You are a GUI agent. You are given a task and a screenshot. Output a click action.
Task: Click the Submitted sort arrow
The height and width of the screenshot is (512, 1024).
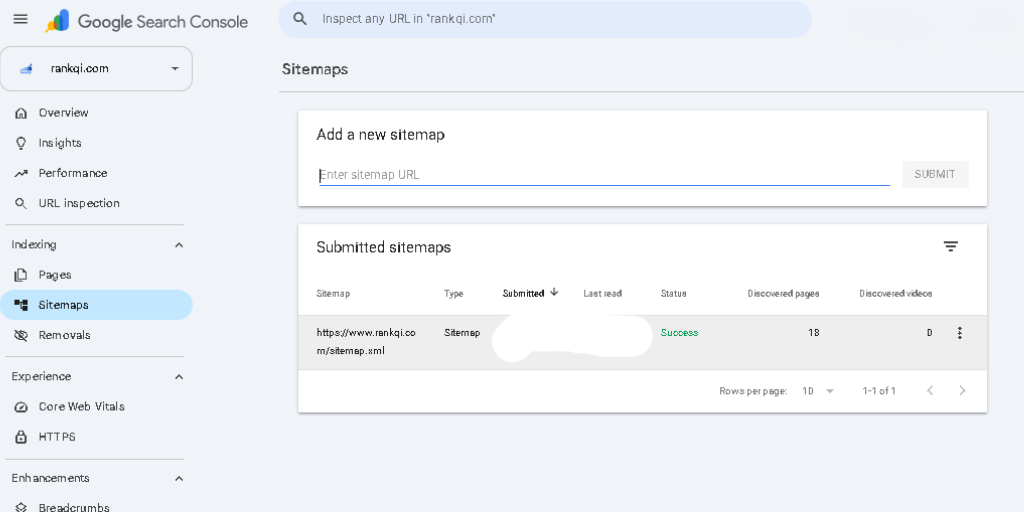(x=554, y=293)
